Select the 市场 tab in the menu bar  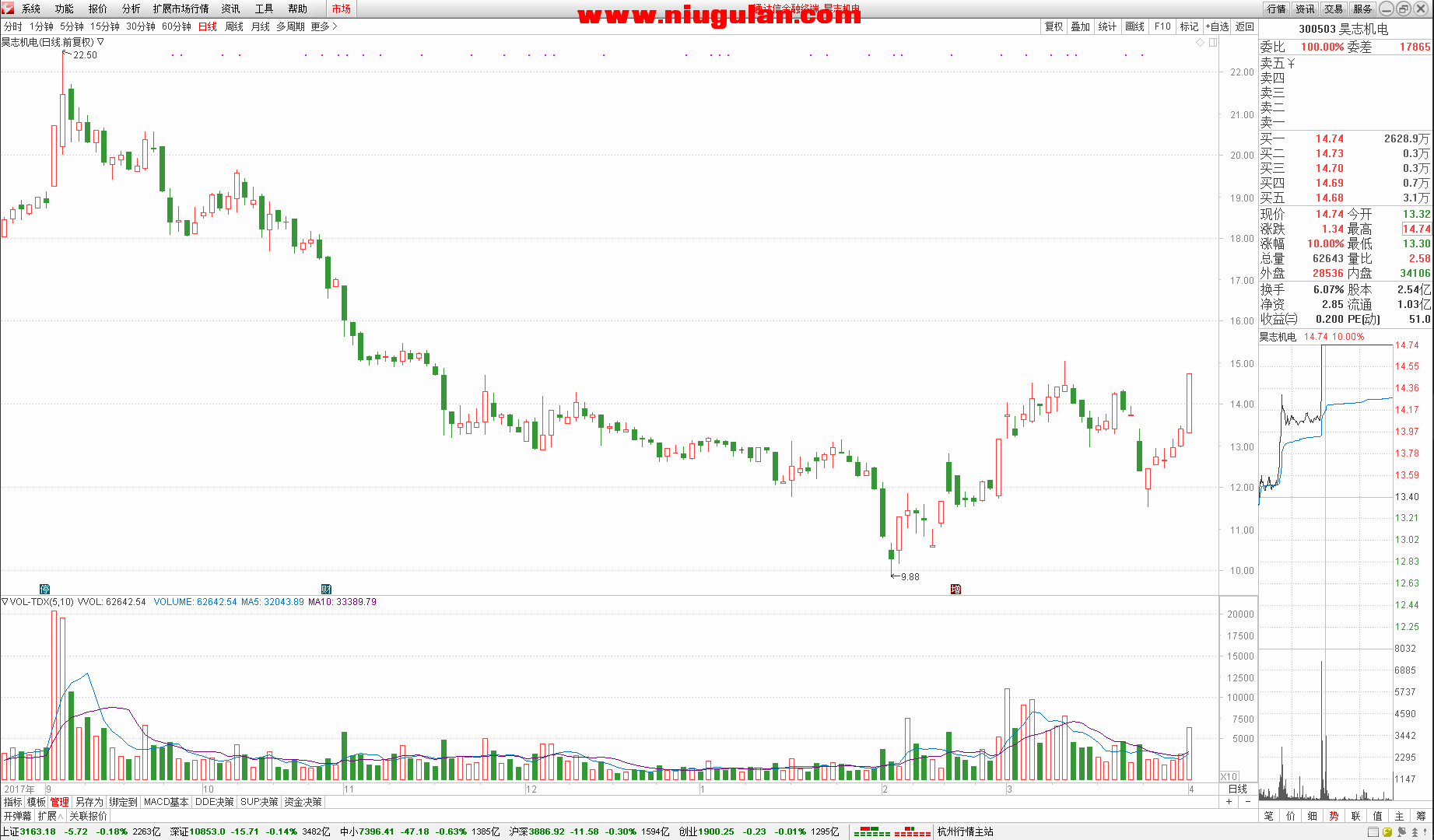click(x=342, y=9)
